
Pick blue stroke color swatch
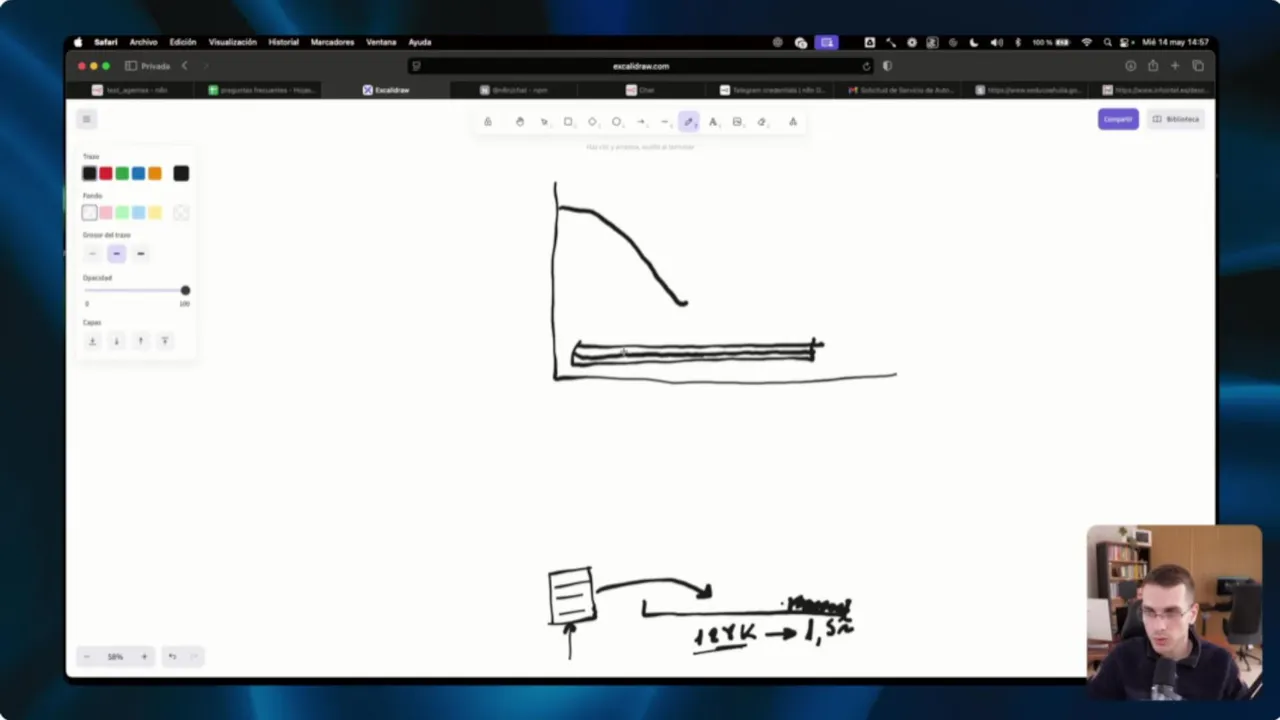pos(138,174)
